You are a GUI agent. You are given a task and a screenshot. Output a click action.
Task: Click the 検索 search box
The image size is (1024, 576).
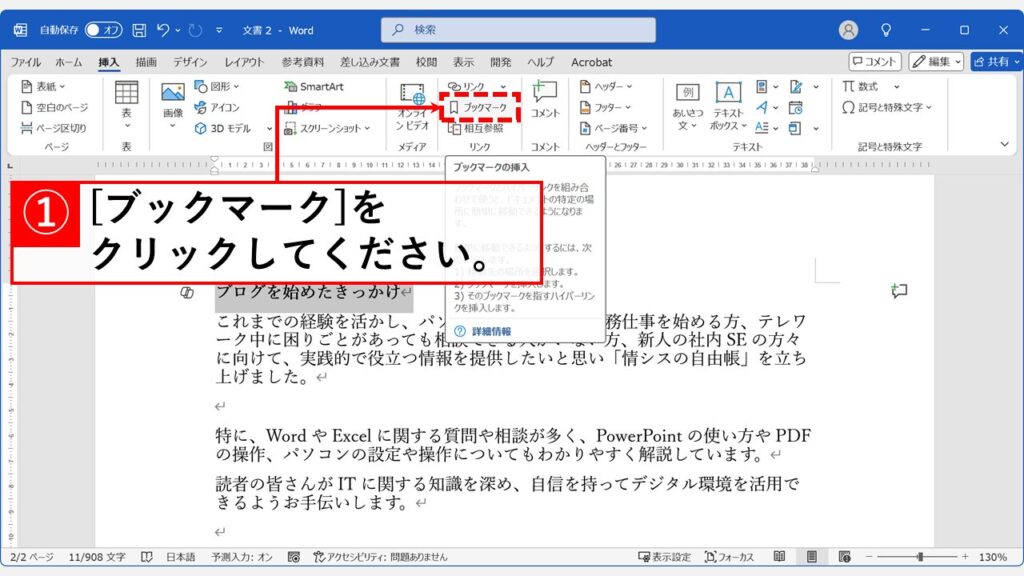point(519,29)
